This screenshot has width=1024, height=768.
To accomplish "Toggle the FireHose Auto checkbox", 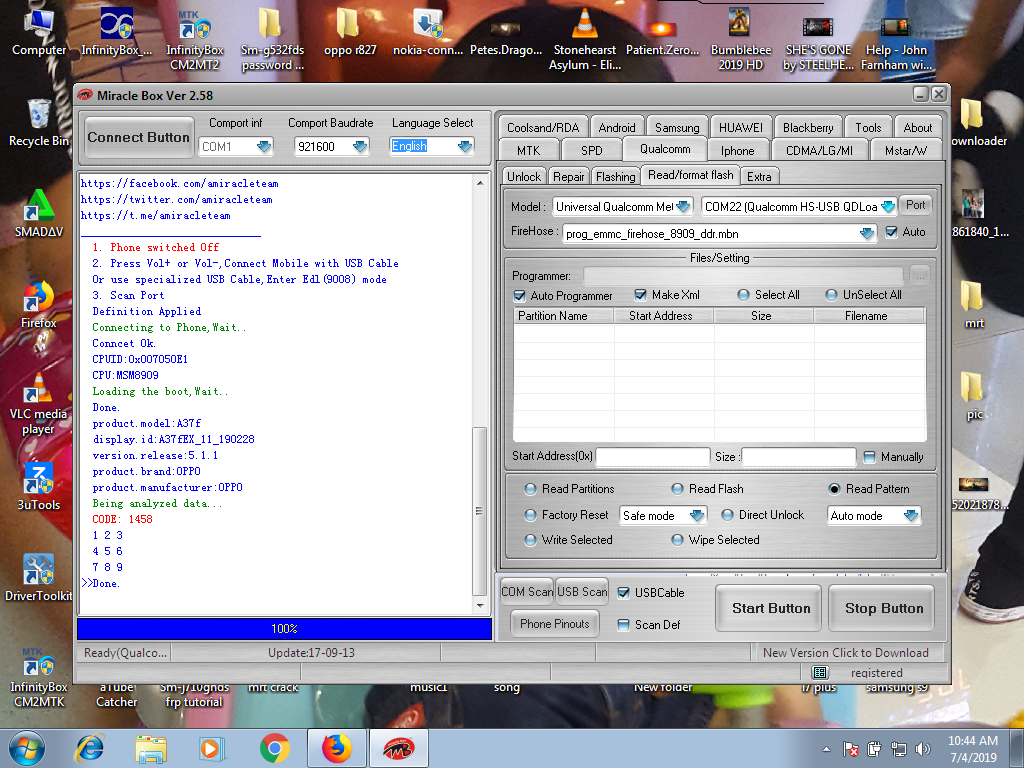I will point(891,232).
